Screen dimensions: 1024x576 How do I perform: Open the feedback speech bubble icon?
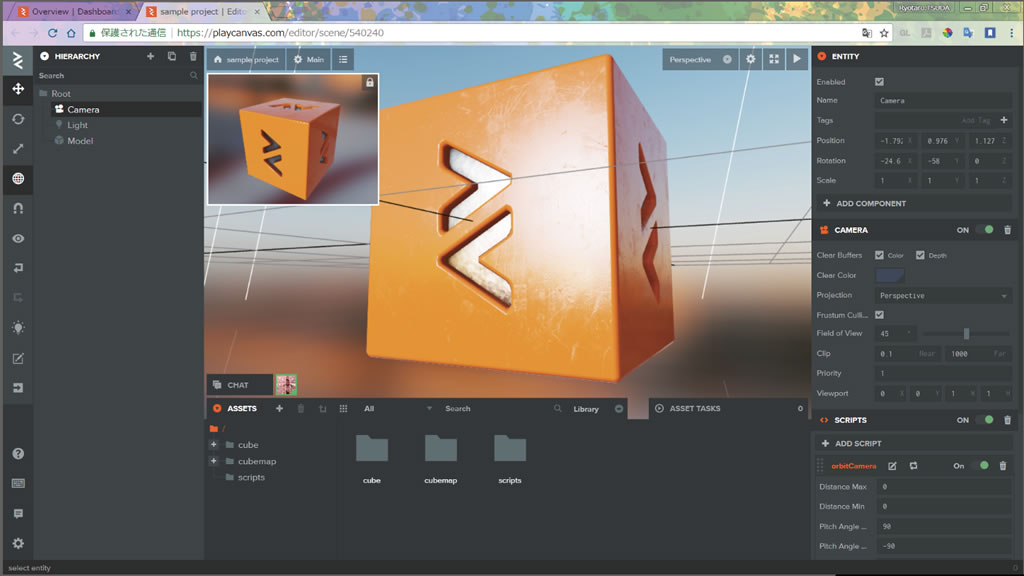tap(18, 513)
